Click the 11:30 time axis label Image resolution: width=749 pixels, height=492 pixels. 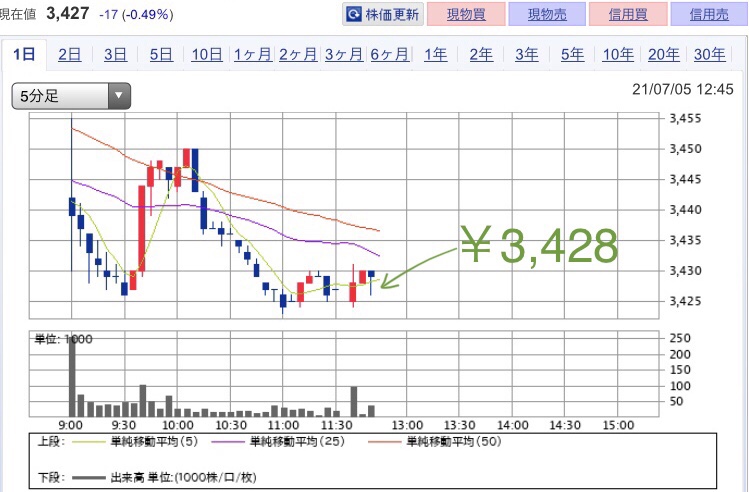pyautogui.click(x=336, y=425)
